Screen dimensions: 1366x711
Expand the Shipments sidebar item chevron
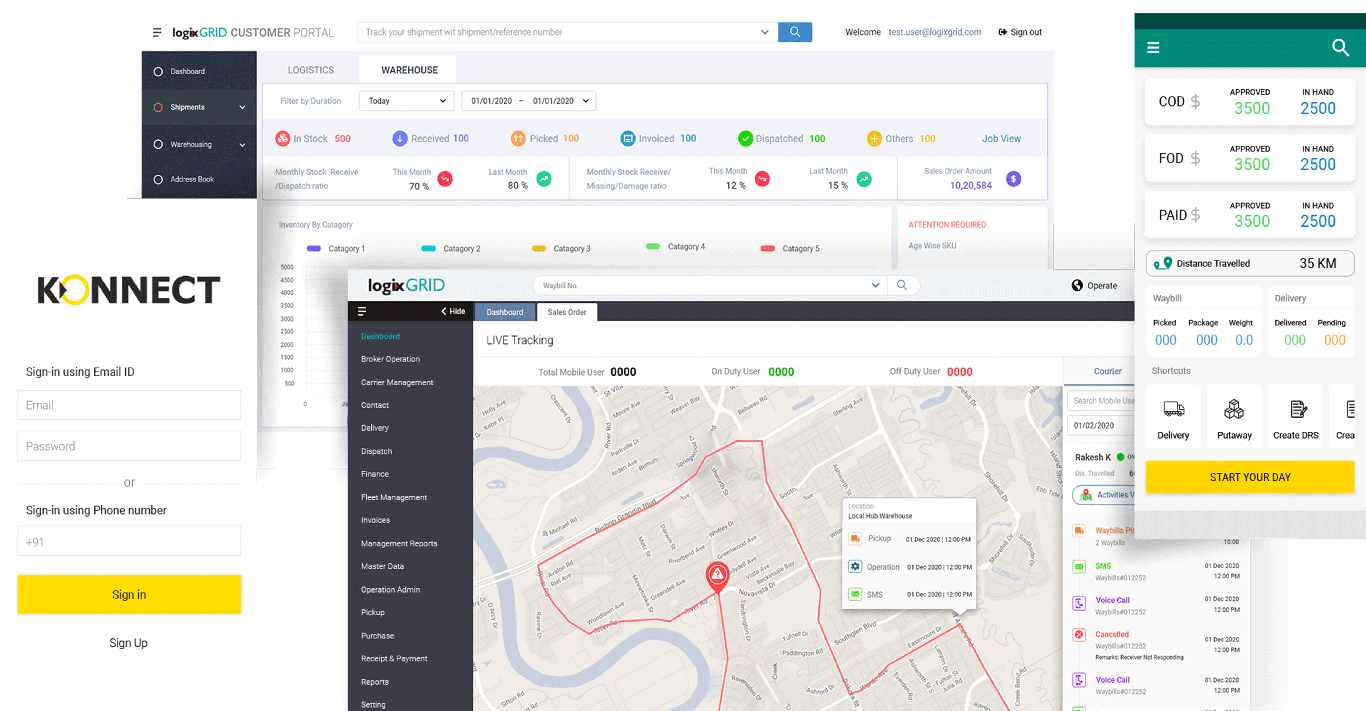[x=242, y=108]
